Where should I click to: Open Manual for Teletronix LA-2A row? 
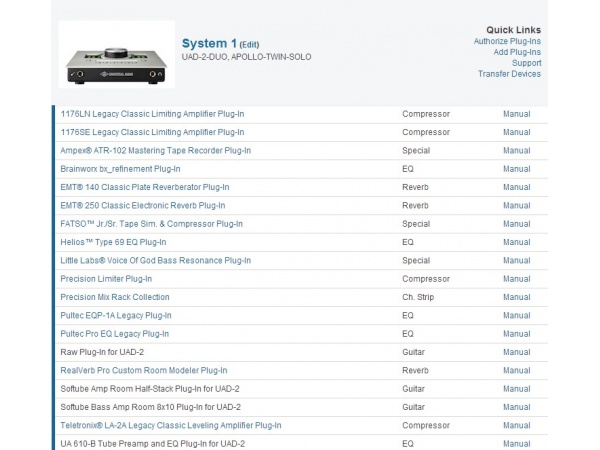click(x=517, y=426)
